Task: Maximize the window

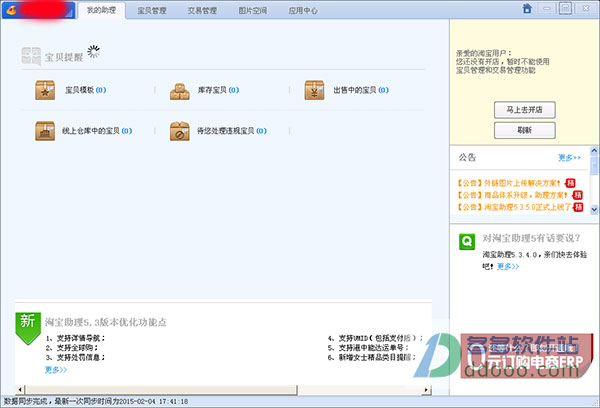Action: (566, 8)
